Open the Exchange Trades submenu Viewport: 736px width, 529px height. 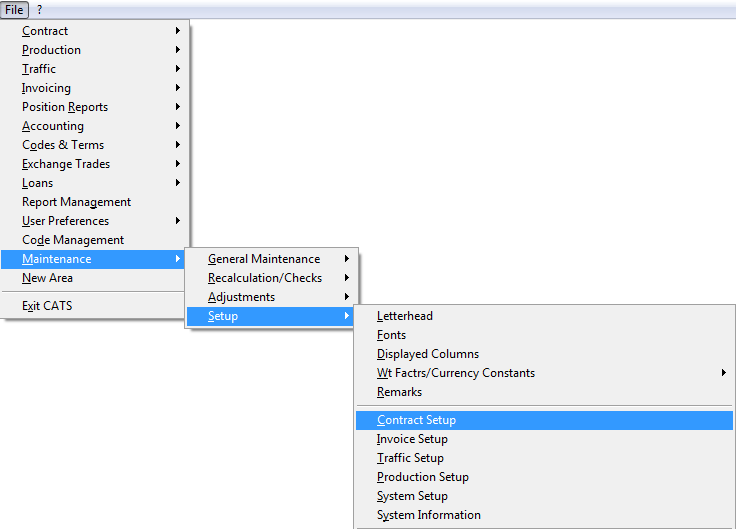coord(94,164)
